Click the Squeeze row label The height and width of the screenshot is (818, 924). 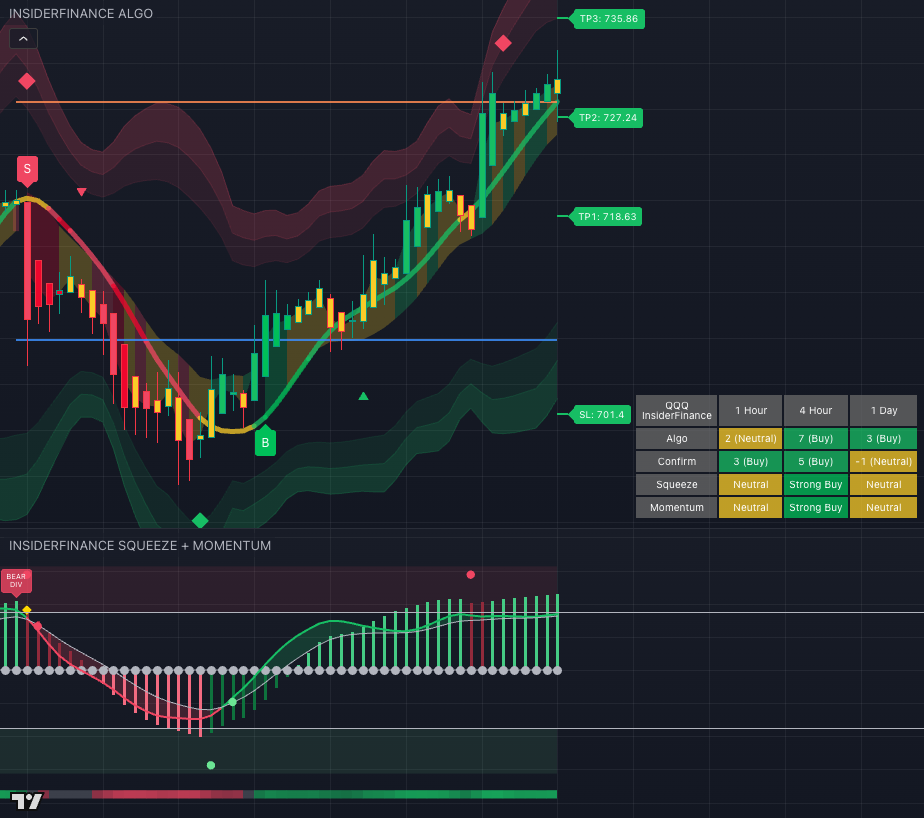tap(676, 484)
